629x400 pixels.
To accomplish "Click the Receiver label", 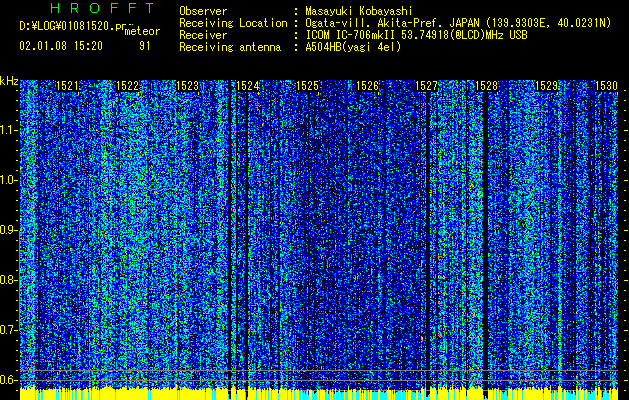I will pyautogui.click(x=203, y=35).
